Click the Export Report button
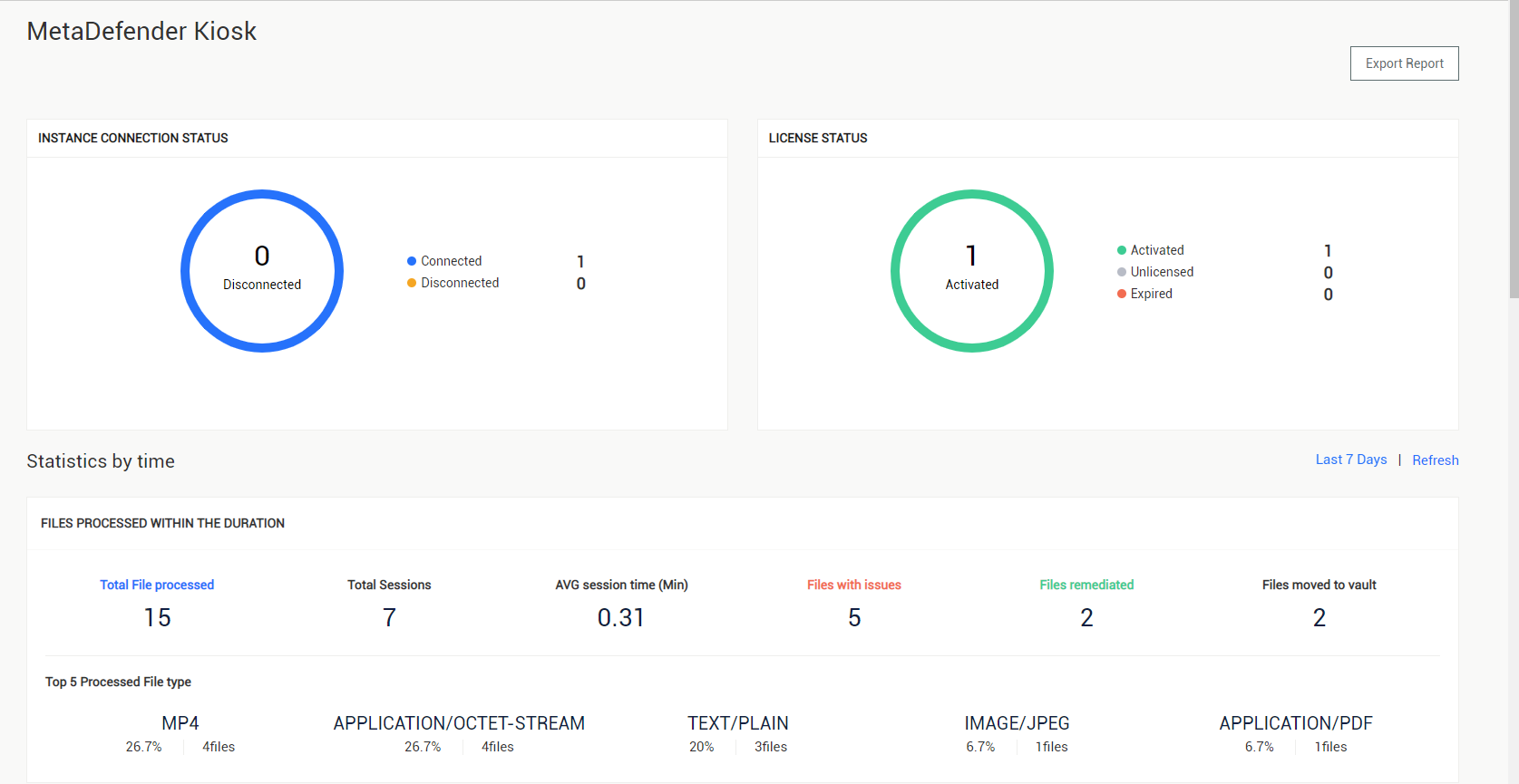Screen dimensions: 1519x784 pyautogui.click(x=1404, y=63)
